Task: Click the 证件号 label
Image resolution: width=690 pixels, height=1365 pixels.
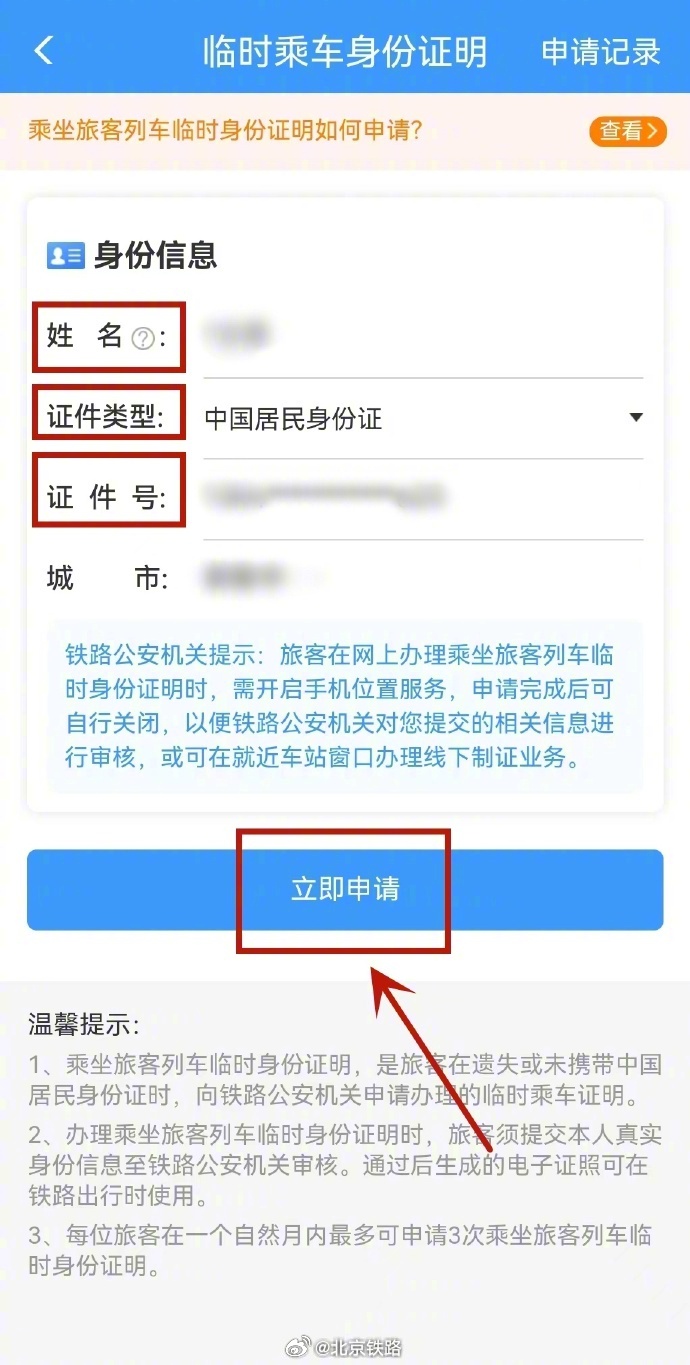Action: point(106,497)
